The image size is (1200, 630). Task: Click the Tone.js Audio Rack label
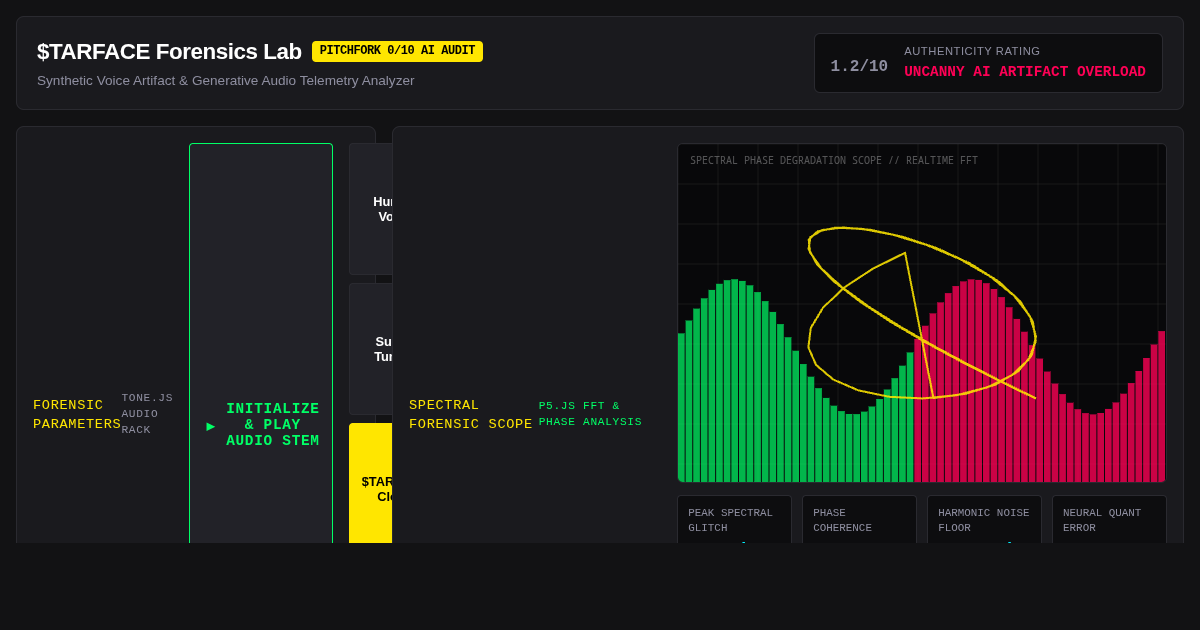(x=147, y=414)
